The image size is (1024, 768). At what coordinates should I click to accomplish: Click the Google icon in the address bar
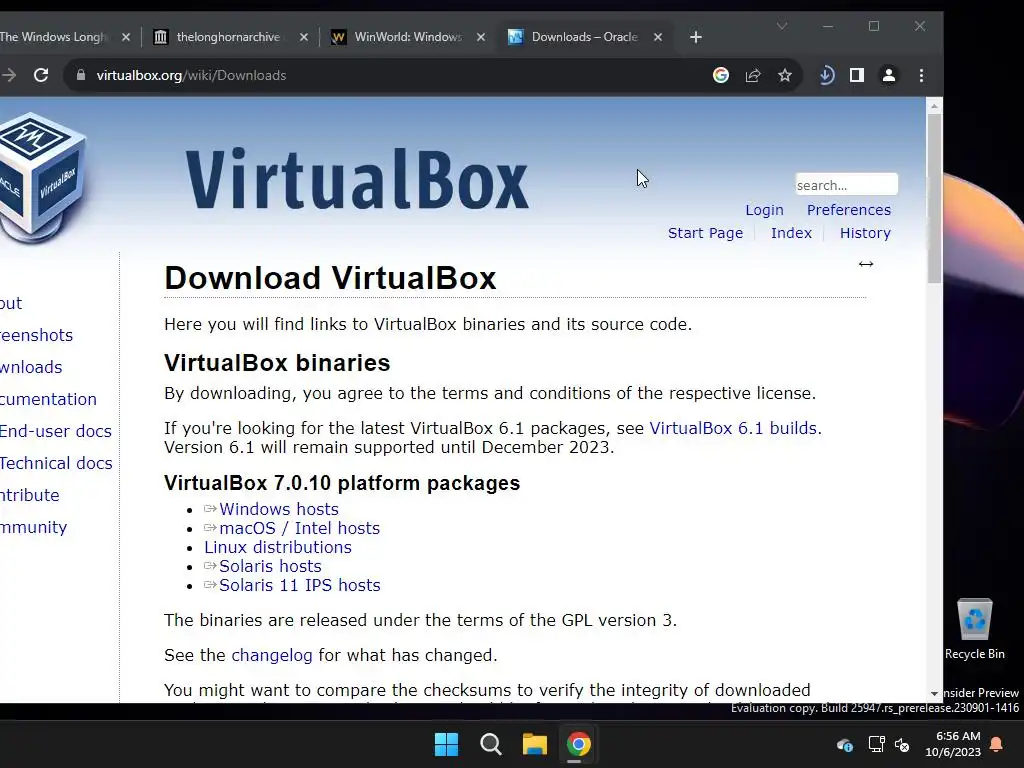click(721, 75)
